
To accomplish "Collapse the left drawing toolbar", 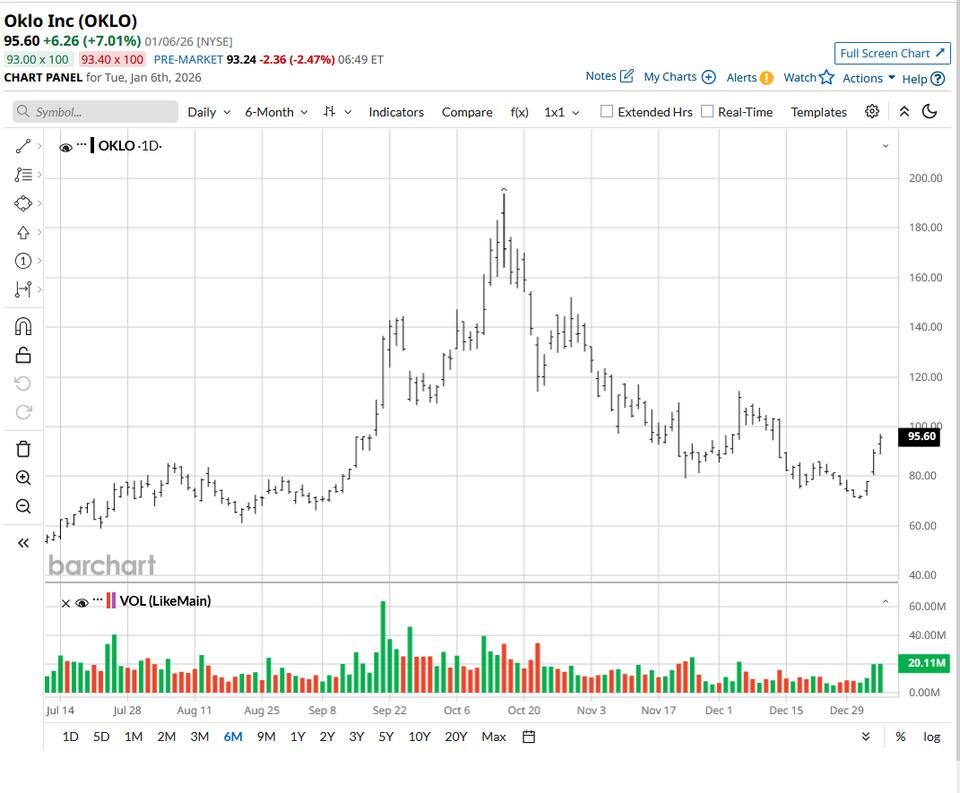I will (x=23, y=542).
